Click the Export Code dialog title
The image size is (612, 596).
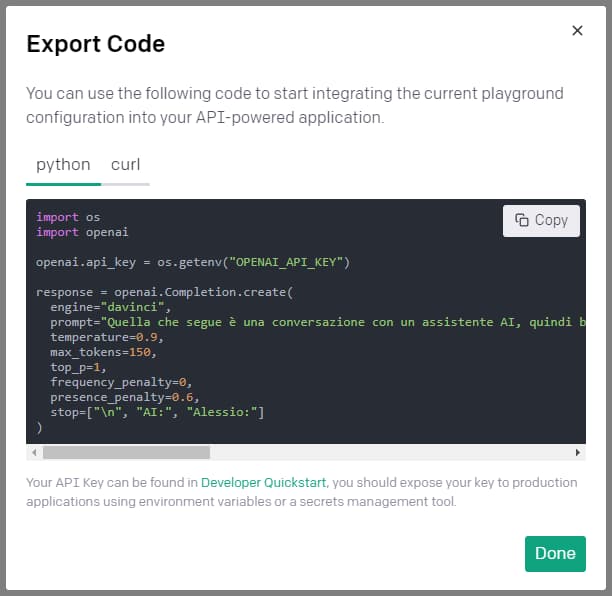click(96, 44)
